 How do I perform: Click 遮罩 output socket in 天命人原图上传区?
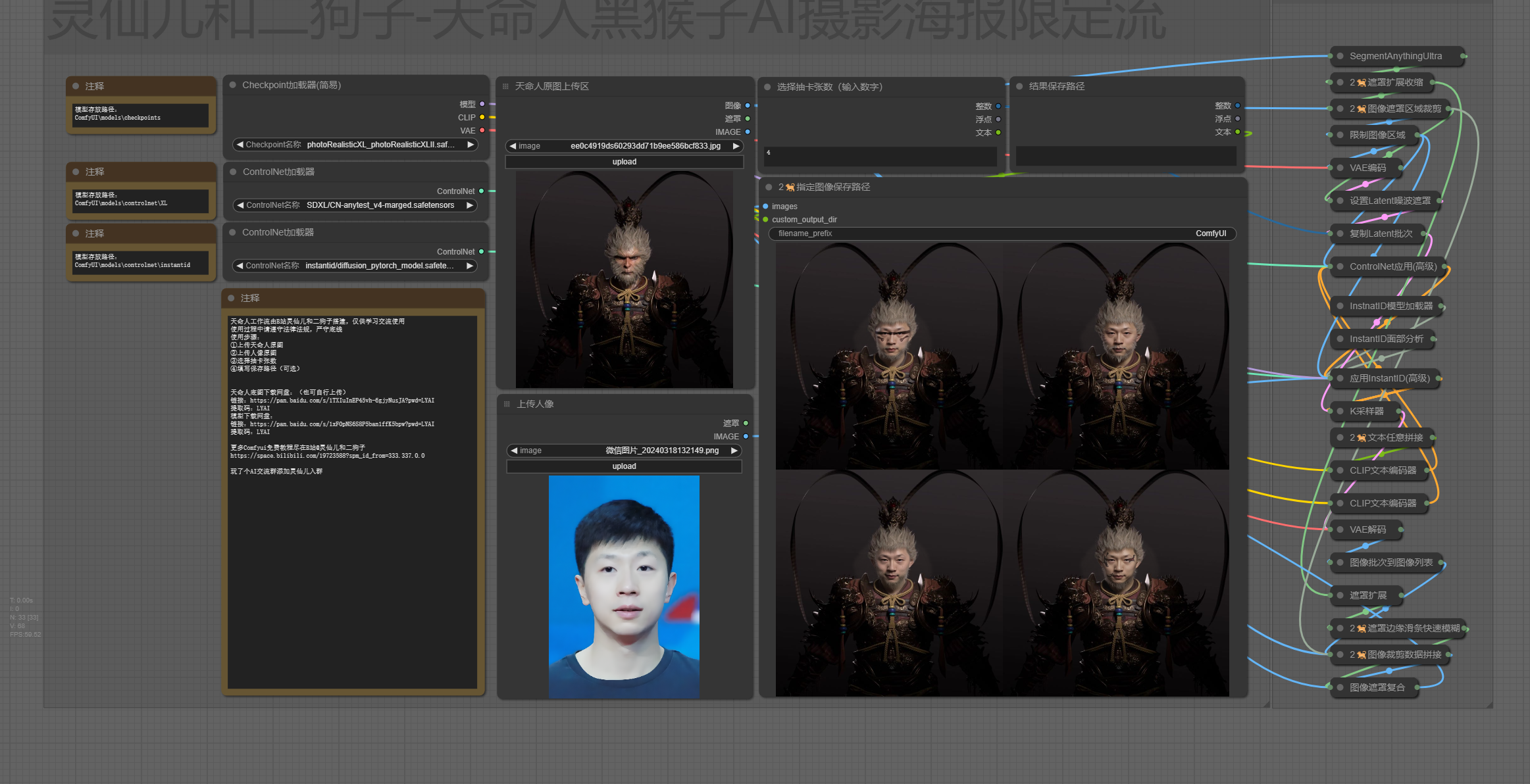click(x=748, y=118)
